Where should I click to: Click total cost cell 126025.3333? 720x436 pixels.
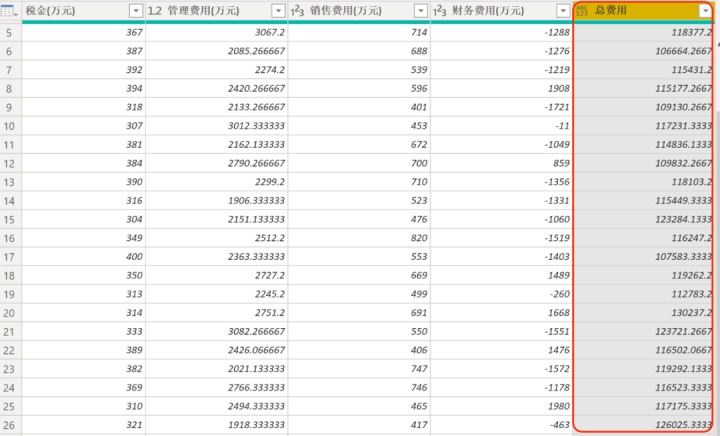pyautogui.click(x=643, y=425)
